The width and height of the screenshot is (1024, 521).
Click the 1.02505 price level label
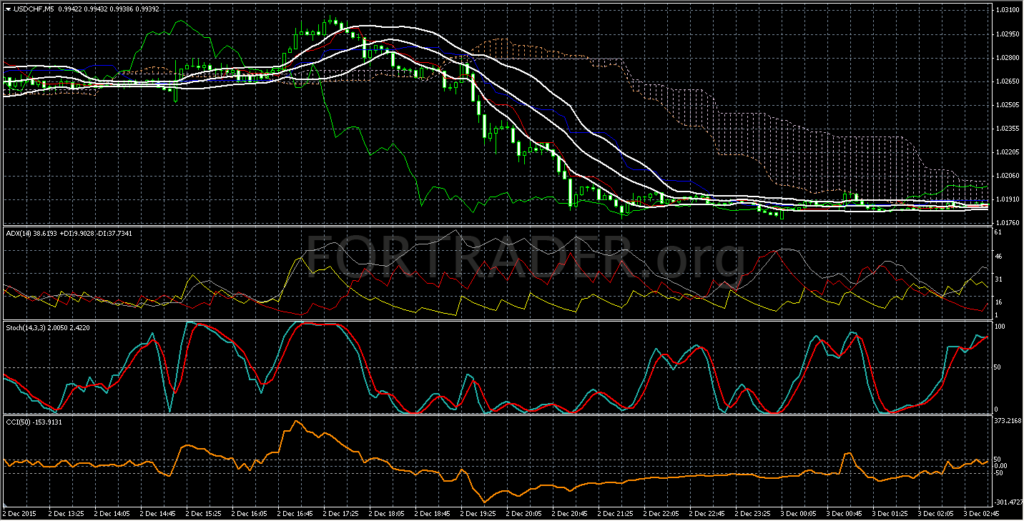point(1006,105)
